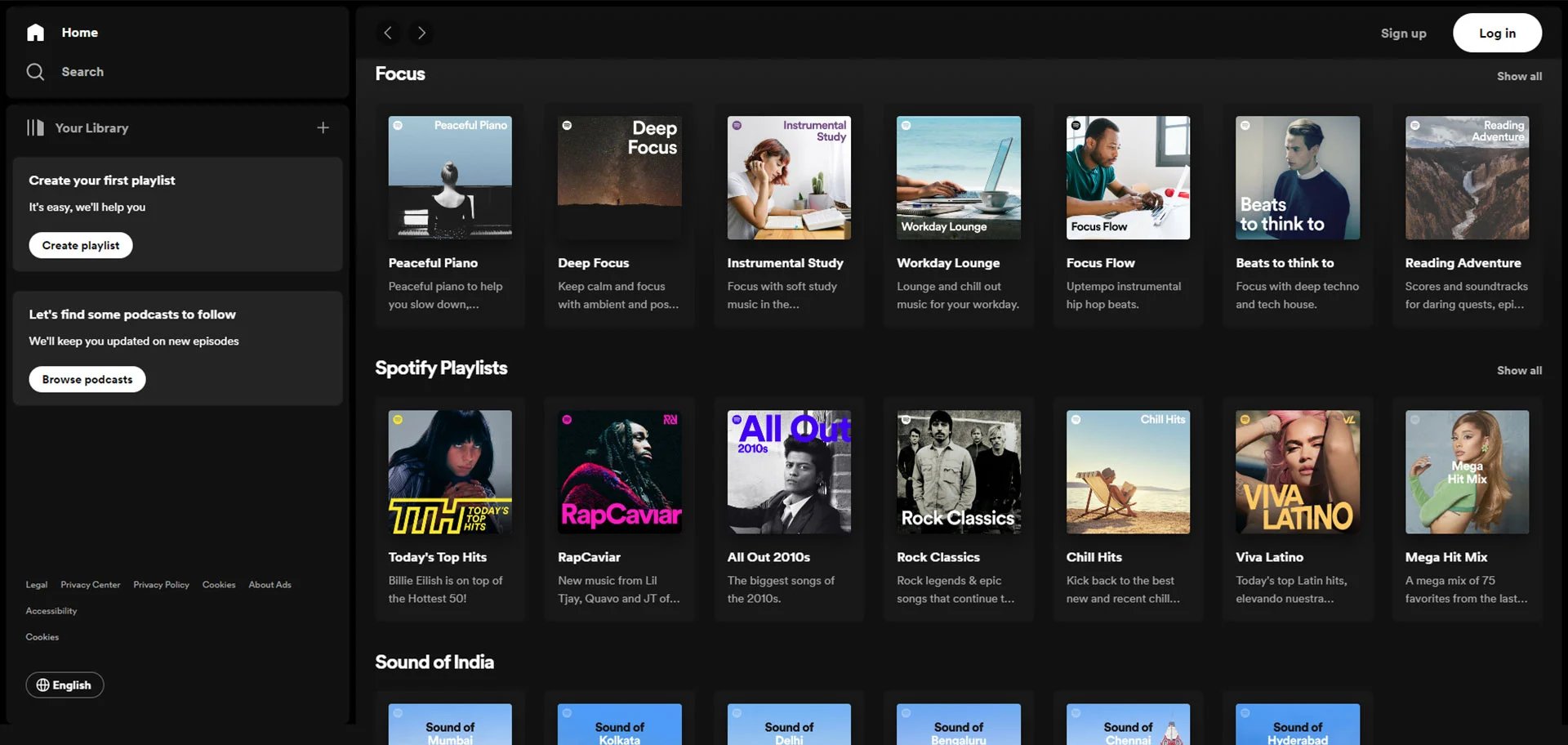This screenshot has width=1568, height=745.
Task: Click the Peaceful Piano title text
Action: coord(433,263)
